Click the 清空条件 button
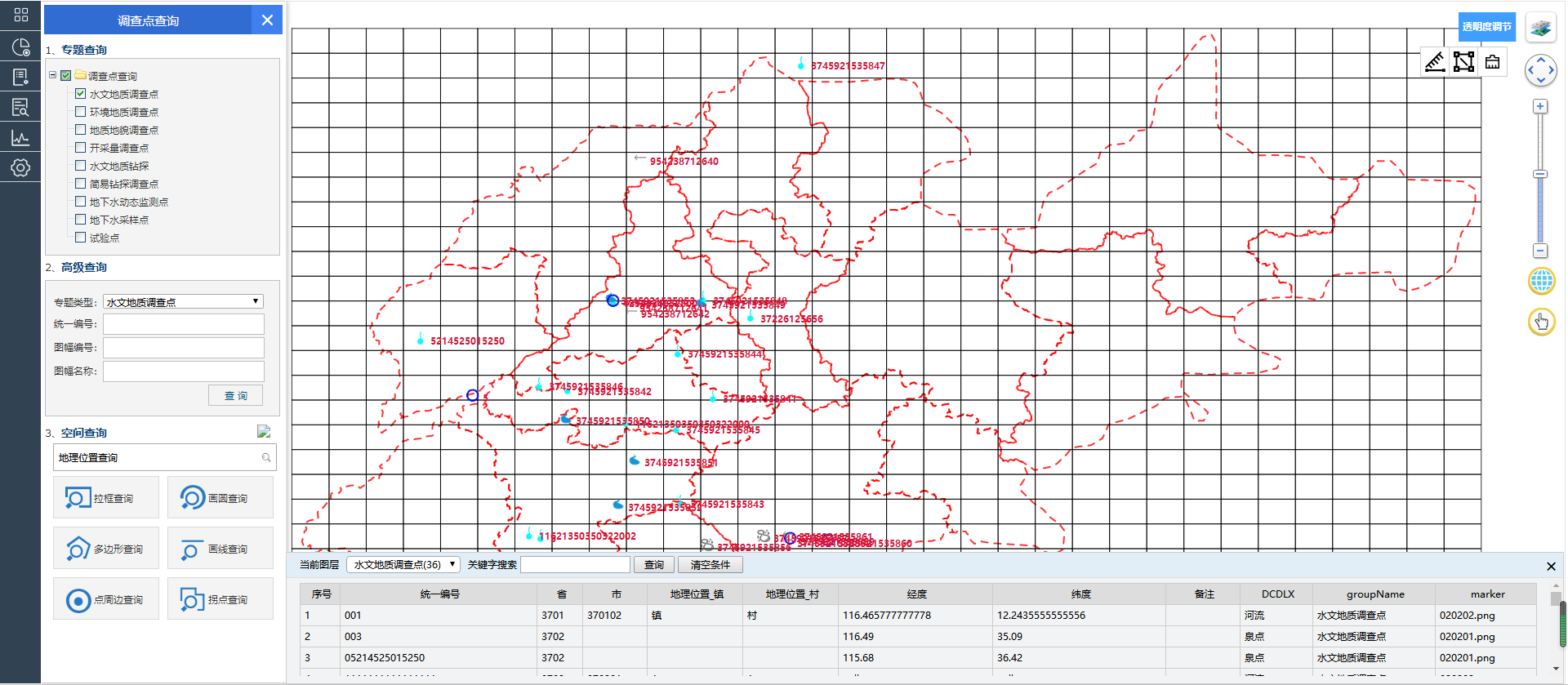 (x=710, y=565)
